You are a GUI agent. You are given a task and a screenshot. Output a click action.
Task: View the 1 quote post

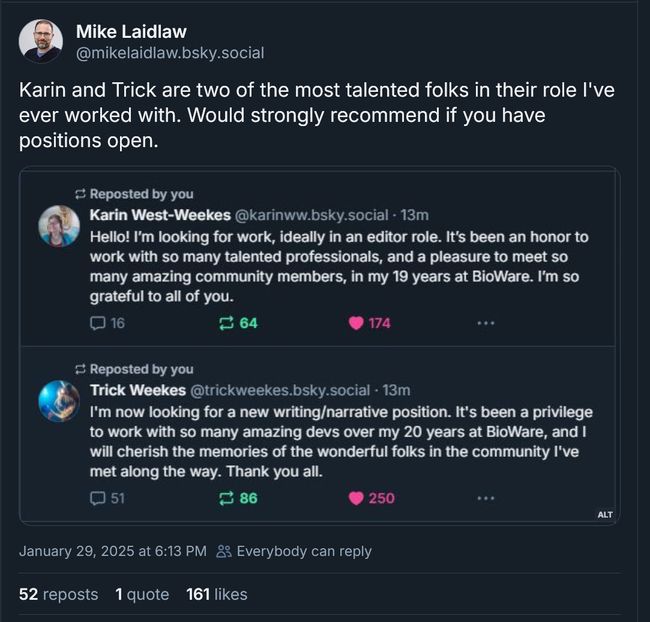click(142, 594)
